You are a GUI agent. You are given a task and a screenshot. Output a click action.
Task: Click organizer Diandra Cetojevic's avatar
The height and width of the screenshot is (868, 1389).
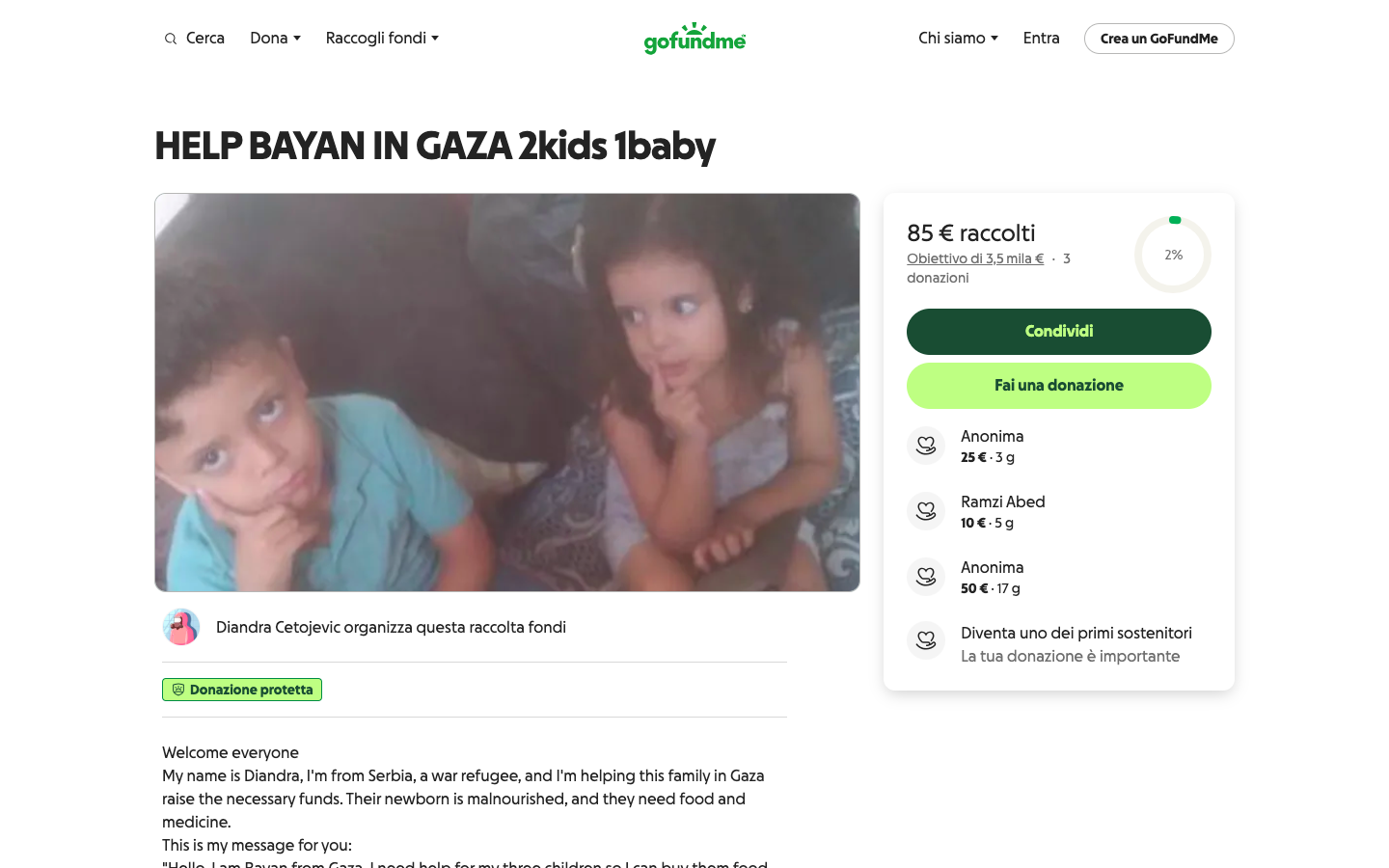click(x=181, y=627)
